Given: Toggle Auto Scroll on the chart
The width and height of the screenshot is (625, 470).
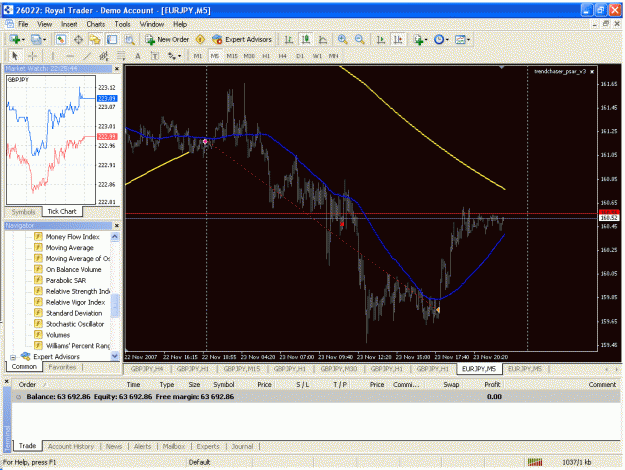Looking at the screenshot, I should 381,39.
